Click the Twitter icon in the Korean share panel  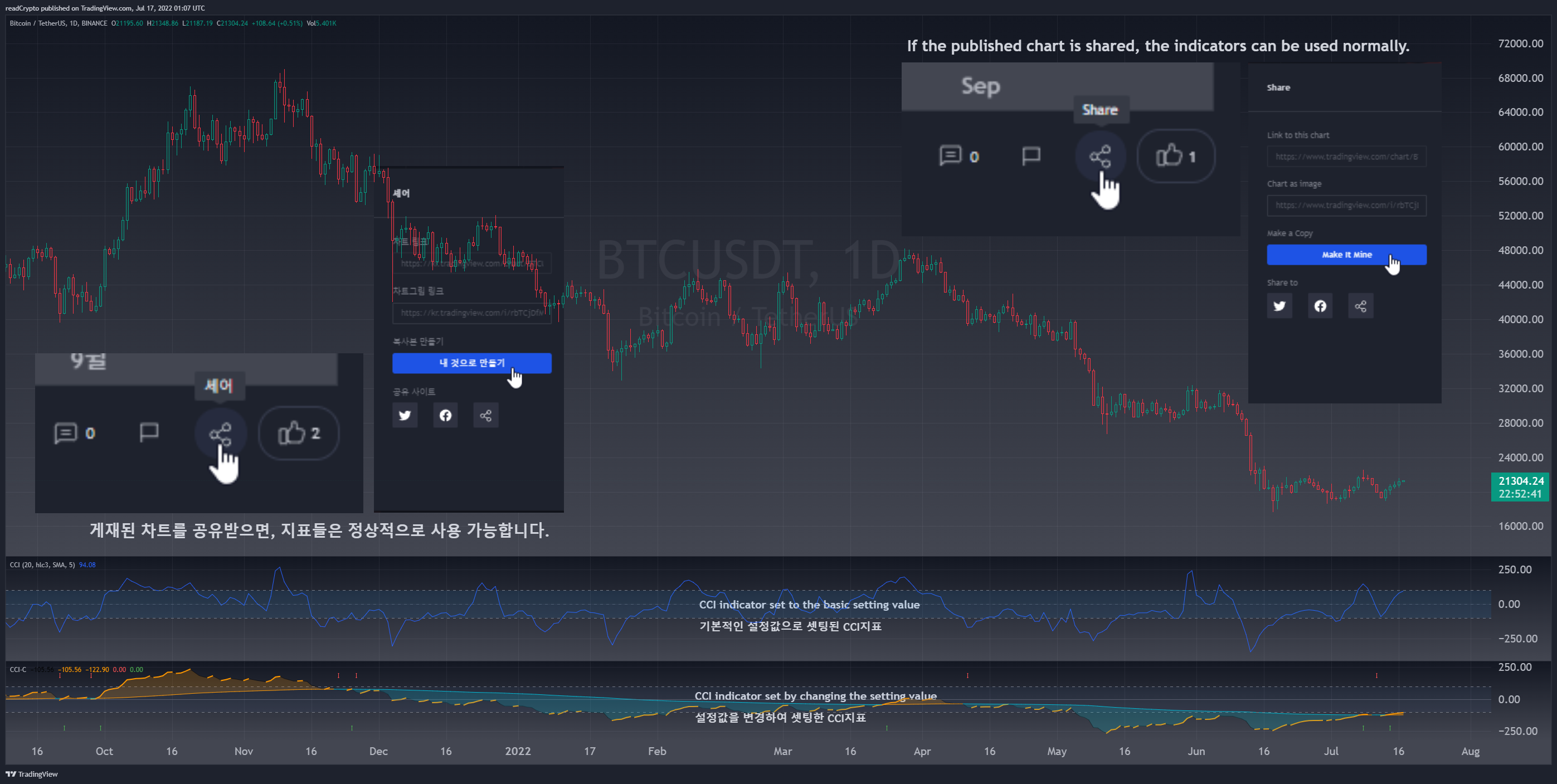pos(405,415)
